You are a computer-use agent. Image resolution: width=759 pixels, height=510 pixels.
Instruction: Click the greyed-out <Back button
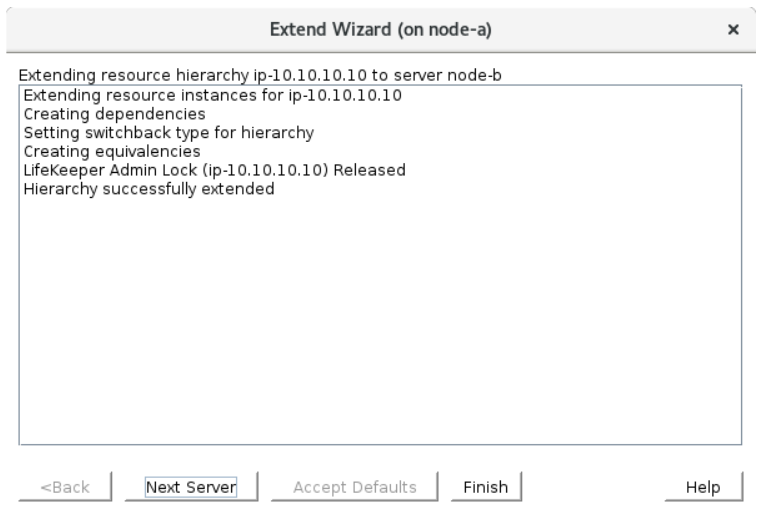tap(64, 487)
